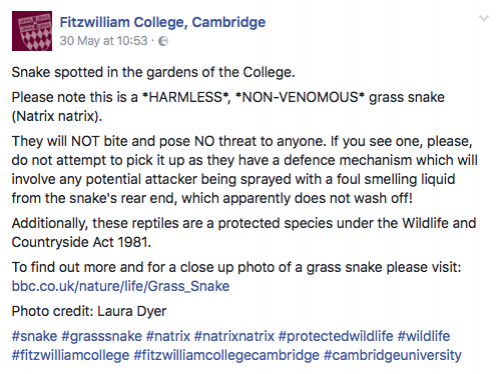Open the 30 May at 10:53 timestamp
This screenshot has height=374, width=500.
(x=104, y=41)
